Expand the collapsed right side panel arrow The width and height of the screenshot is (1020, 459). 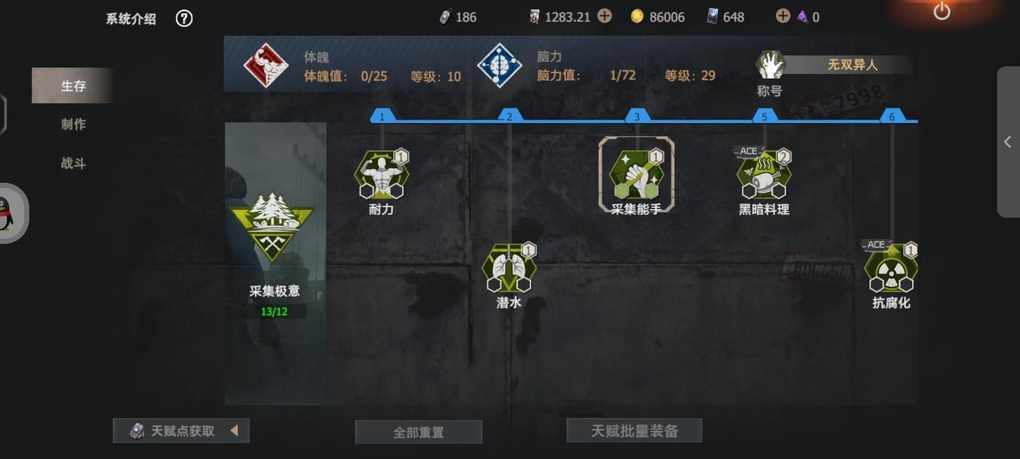click(x=1008, y=142)
